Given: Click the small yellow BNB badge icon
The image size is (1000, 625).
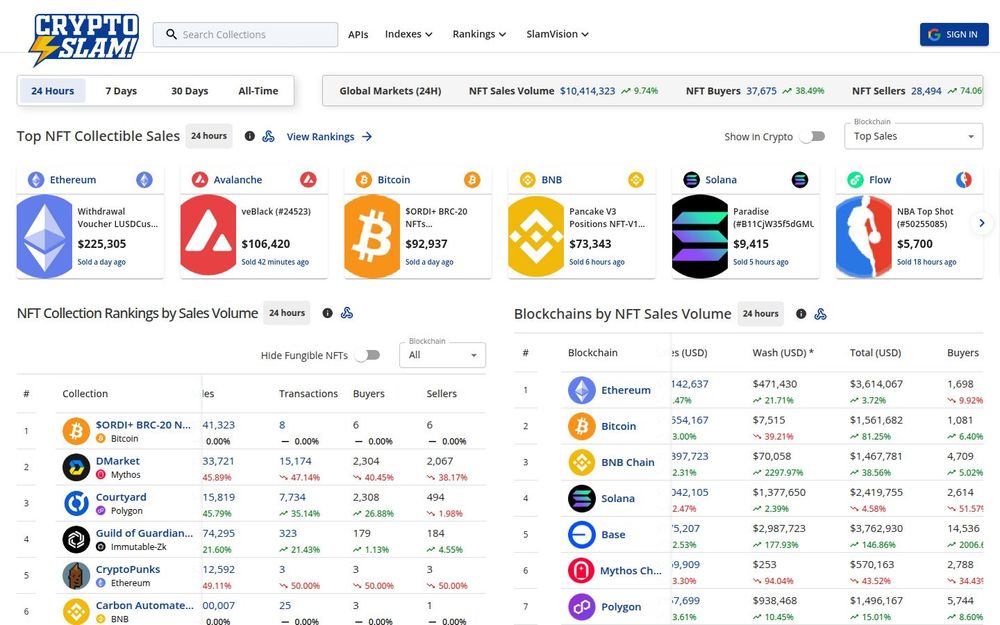Looking at the screenshot, I should (x=636, y=180).
